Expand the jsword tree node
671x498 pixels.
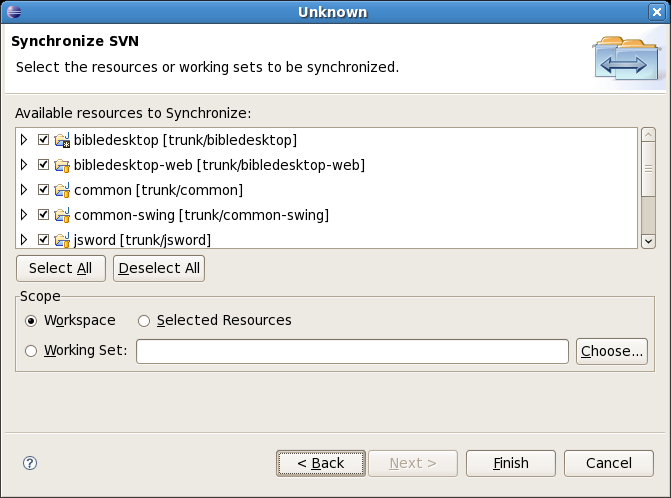point(24,239)
